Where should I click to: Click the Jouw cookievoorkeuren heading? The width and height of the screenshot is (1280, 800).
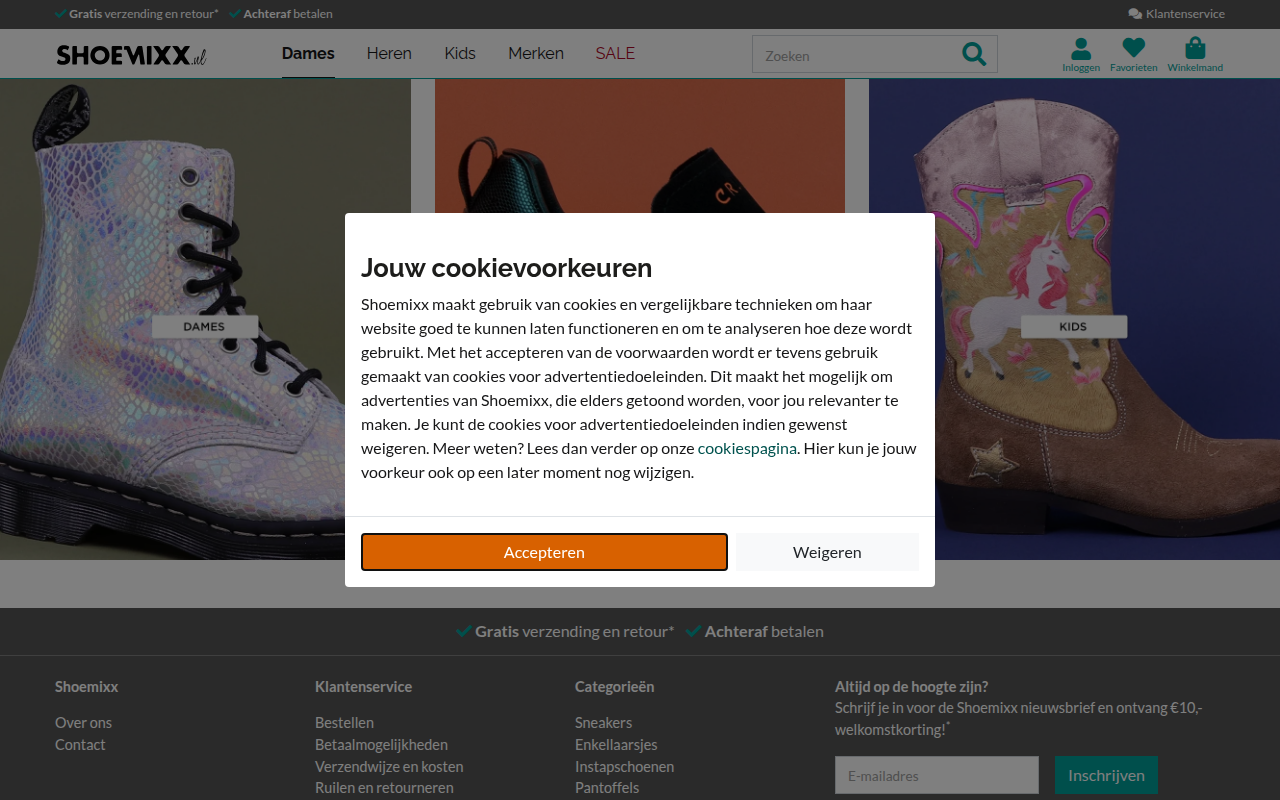coord(506,268)
